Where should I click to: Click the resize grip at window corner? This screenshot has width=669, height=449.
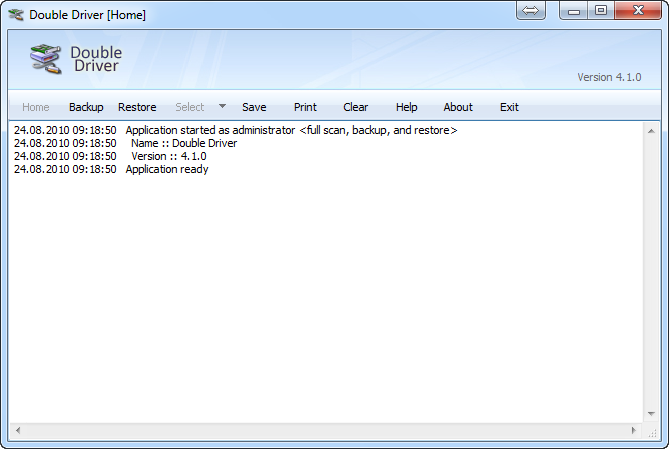pyautogui.click(x=653, y=434)
